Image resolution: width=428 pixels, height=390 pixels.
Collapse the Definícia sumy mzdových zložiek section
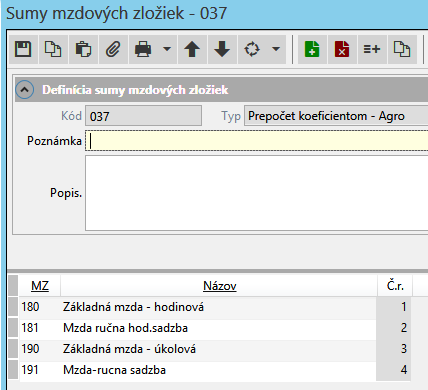point(24,90)
